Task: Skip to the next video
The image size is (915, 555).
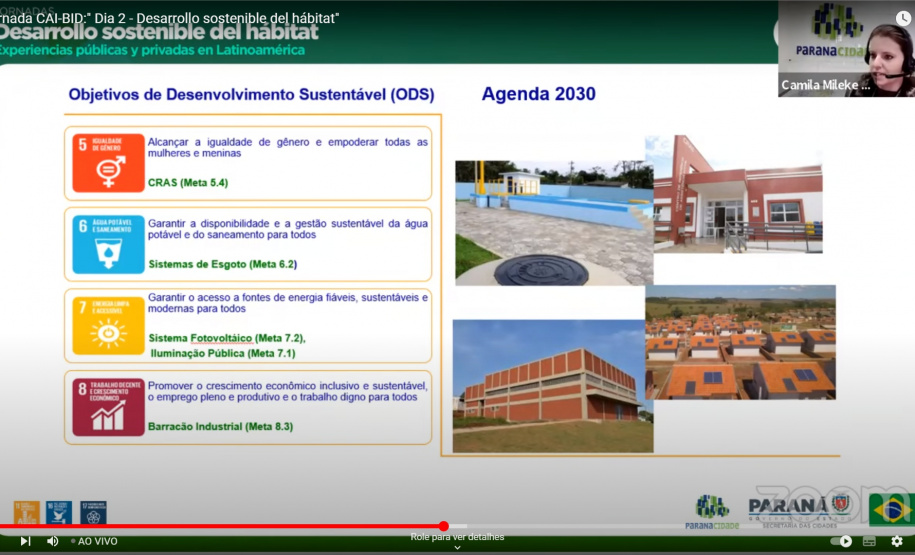Action: tap(25, 541)
